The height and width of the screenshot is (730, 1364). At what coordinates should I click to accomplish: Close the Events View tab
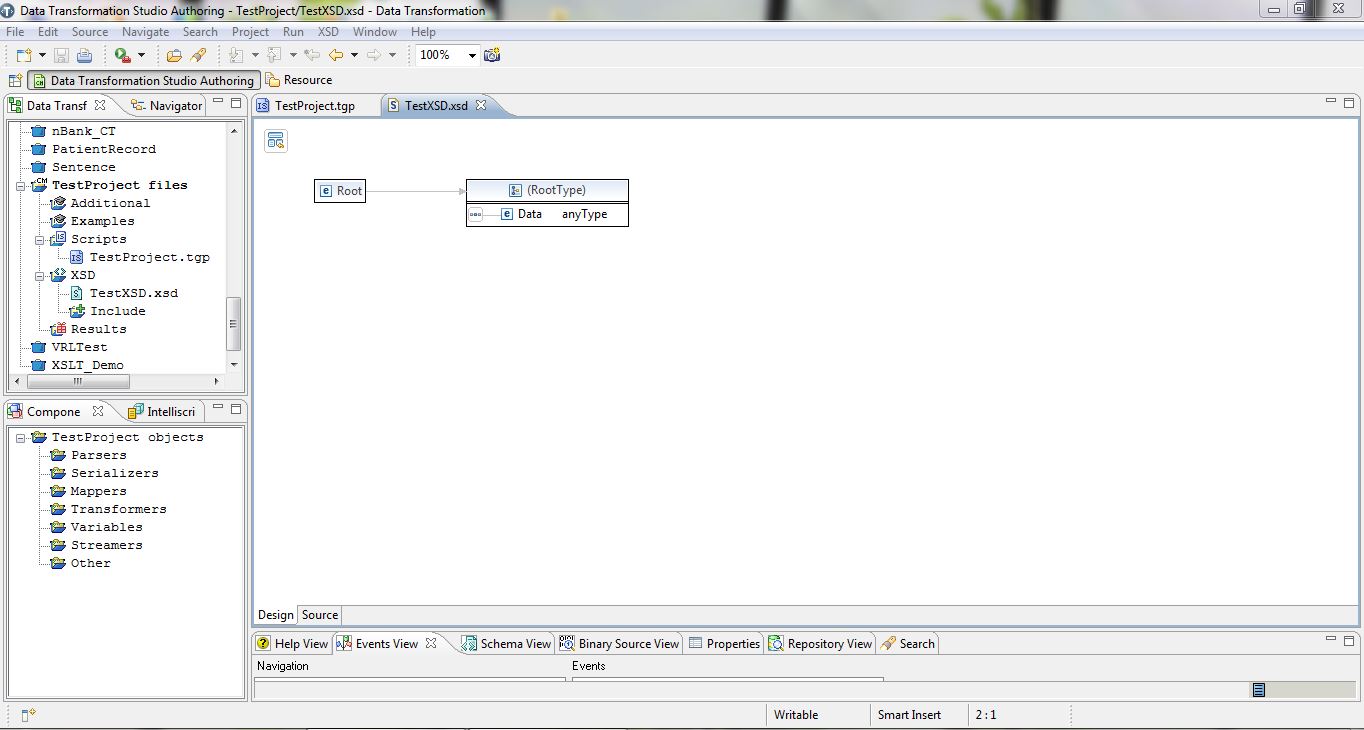click(431, 643)
